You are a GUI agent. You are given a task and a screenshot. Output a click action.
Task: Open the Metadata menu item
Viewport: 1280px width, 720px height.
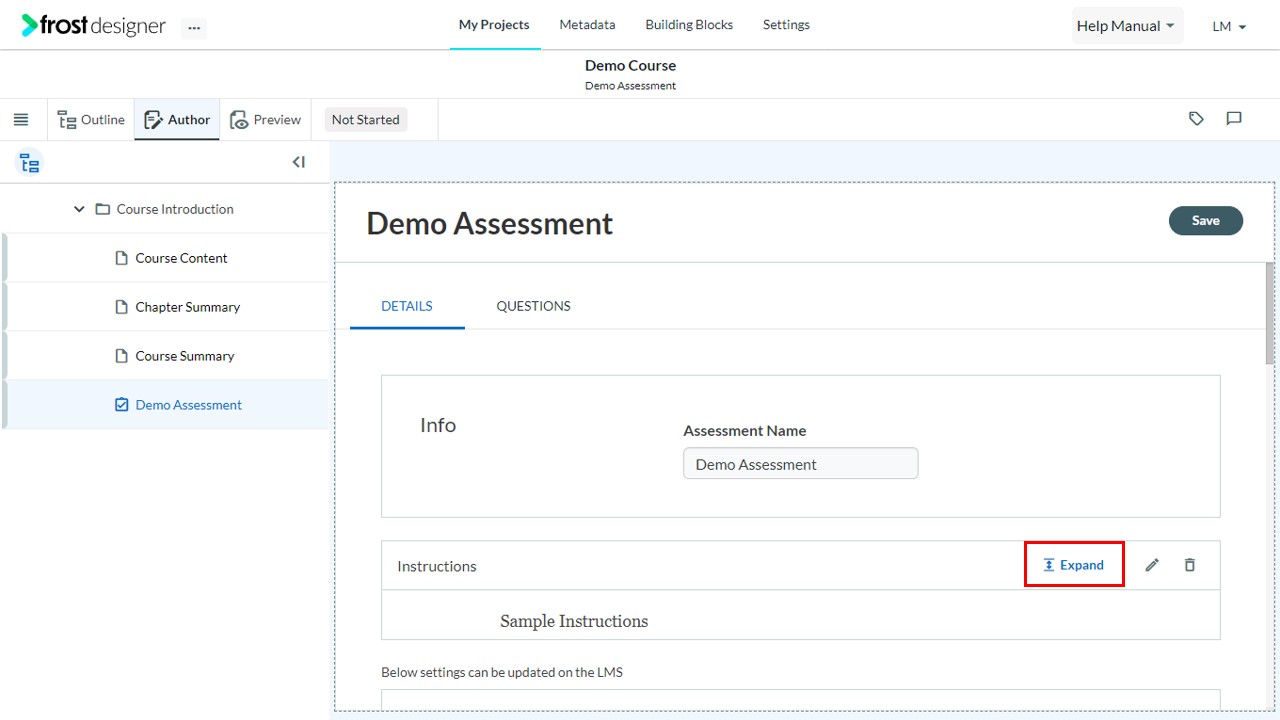point(587,25)
